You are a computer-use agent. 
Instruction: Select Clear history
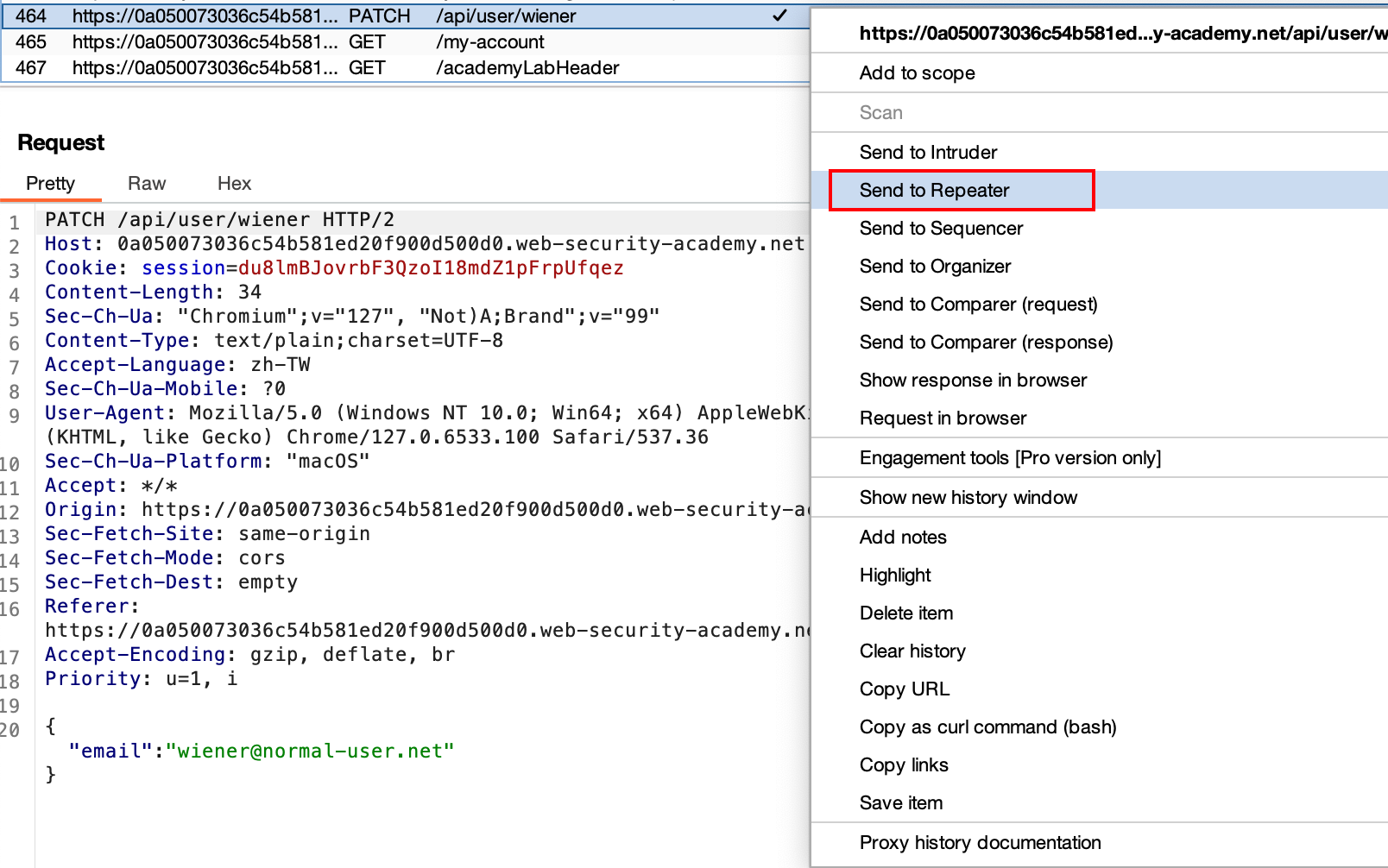pos(1100,651)
